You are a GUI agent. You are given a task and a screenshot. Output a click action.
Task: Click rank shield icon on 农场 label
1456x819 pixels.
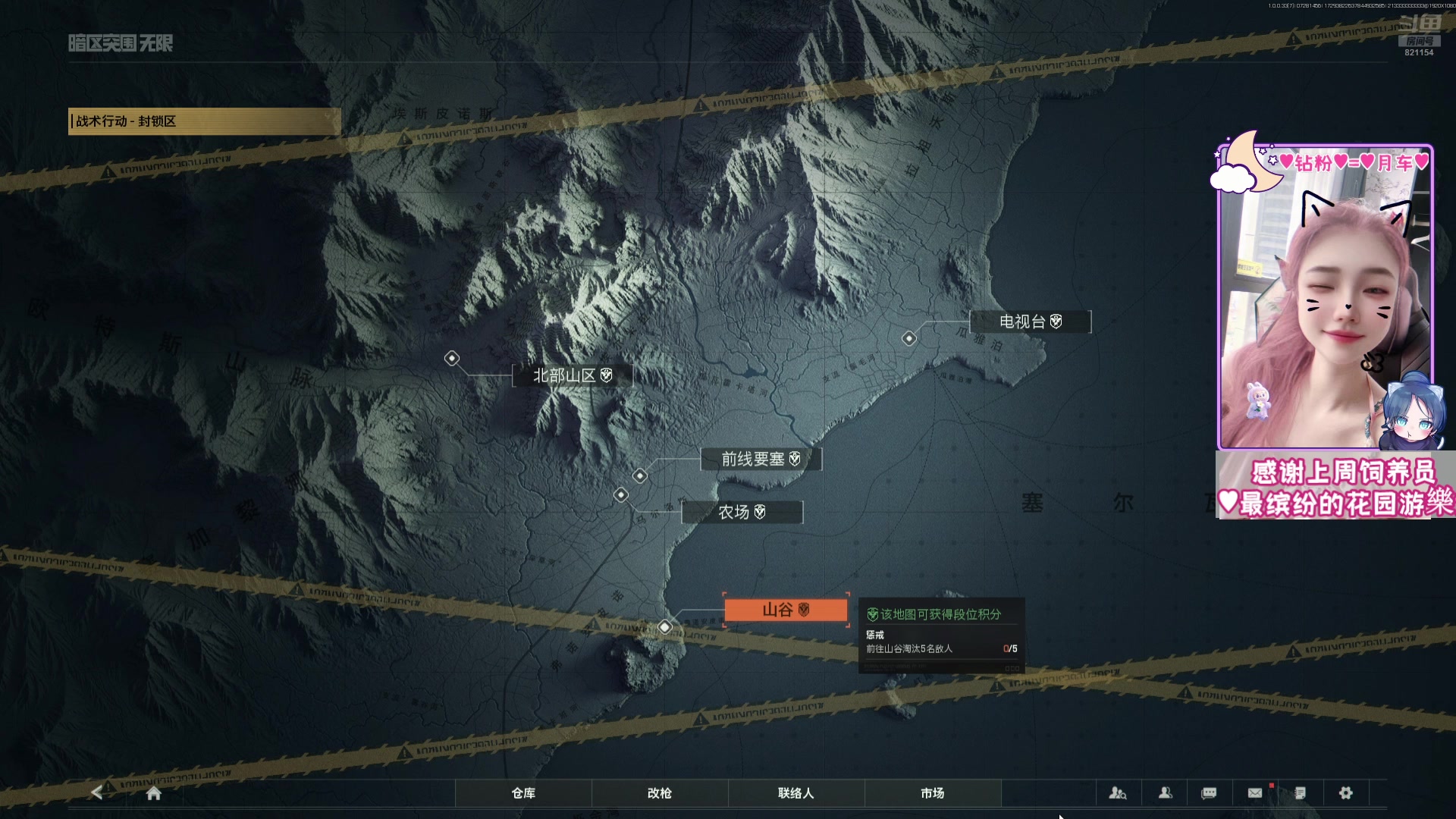coord(760,512)
